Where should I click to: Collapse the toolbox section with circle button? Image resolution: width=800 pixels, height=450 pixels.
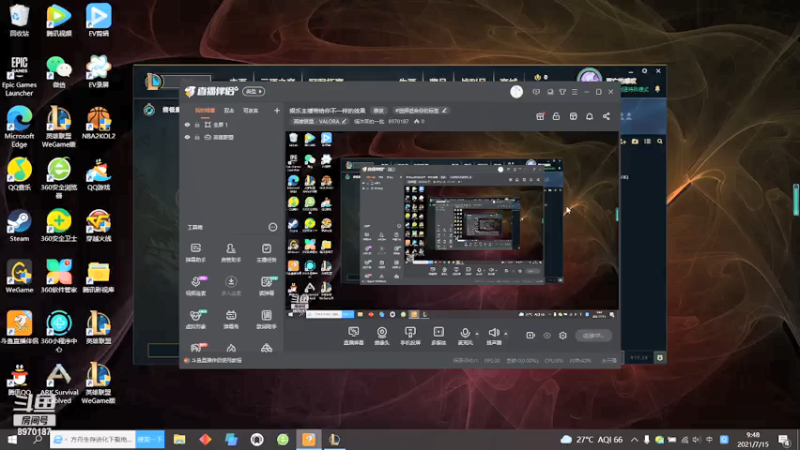click(x=272, y=227)
